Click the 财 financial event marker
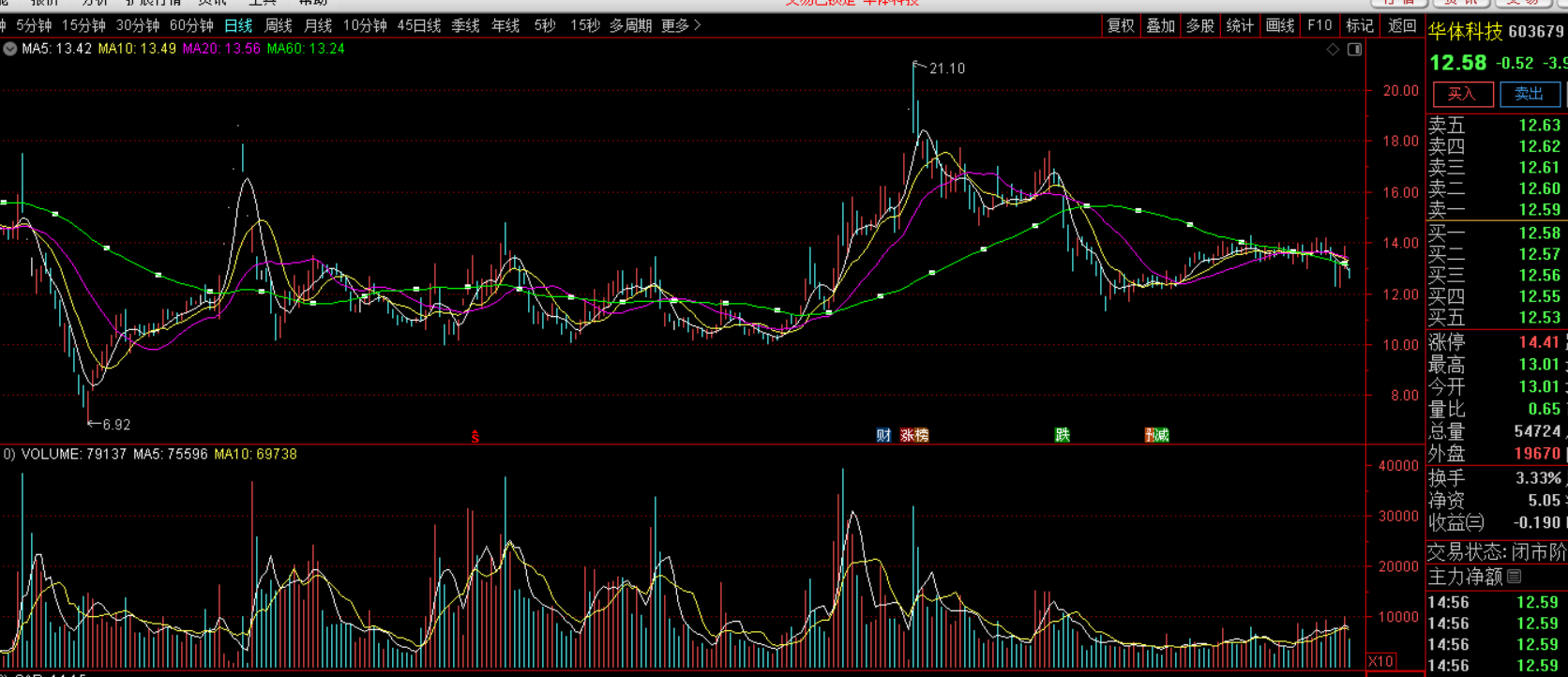The height and width of the screenshot is (677, 1568). (x=883, y=435)
